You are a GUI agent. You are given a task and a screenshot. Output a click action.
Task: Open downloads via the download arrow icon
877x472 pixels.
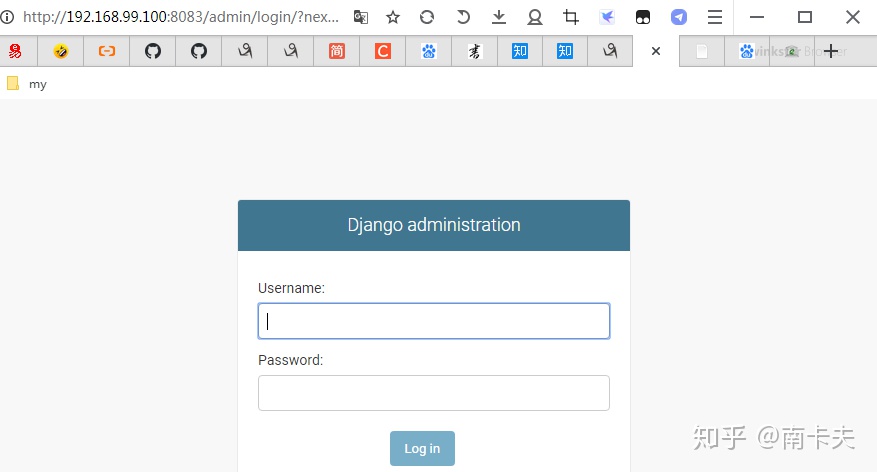[x=499, y=17]
